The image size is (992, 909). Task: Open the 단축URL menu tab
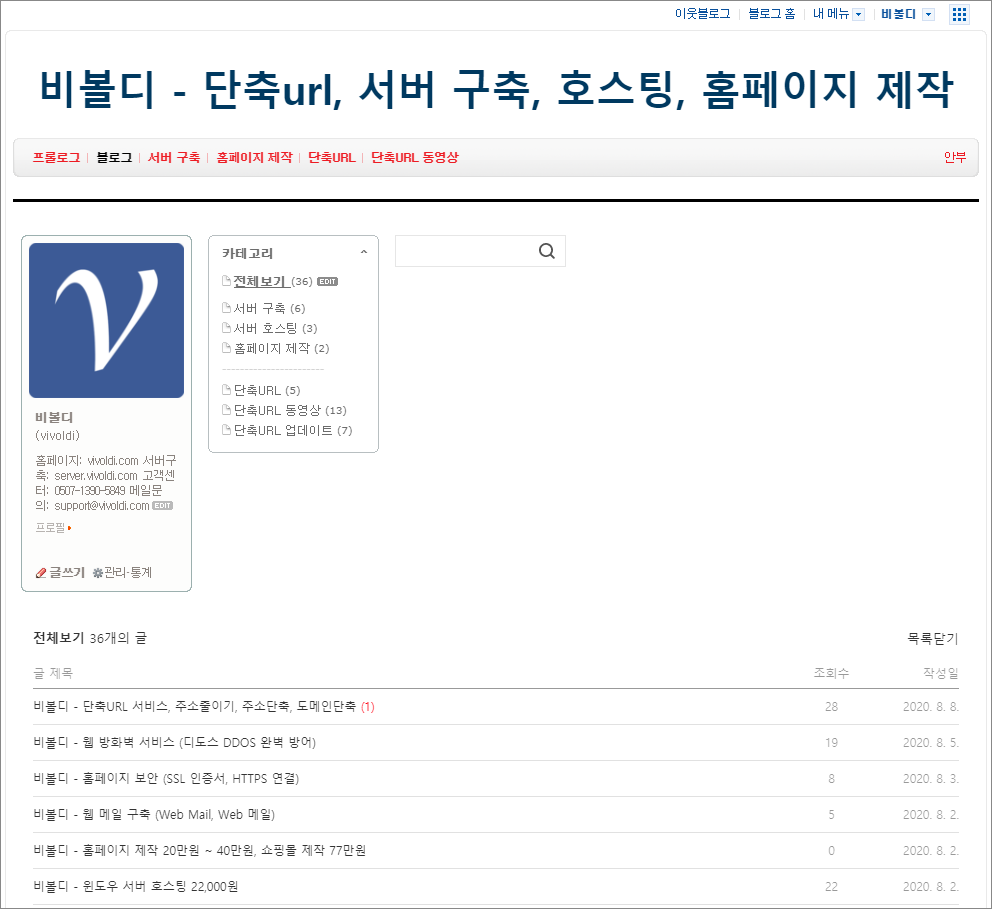[x=332, y=158]
